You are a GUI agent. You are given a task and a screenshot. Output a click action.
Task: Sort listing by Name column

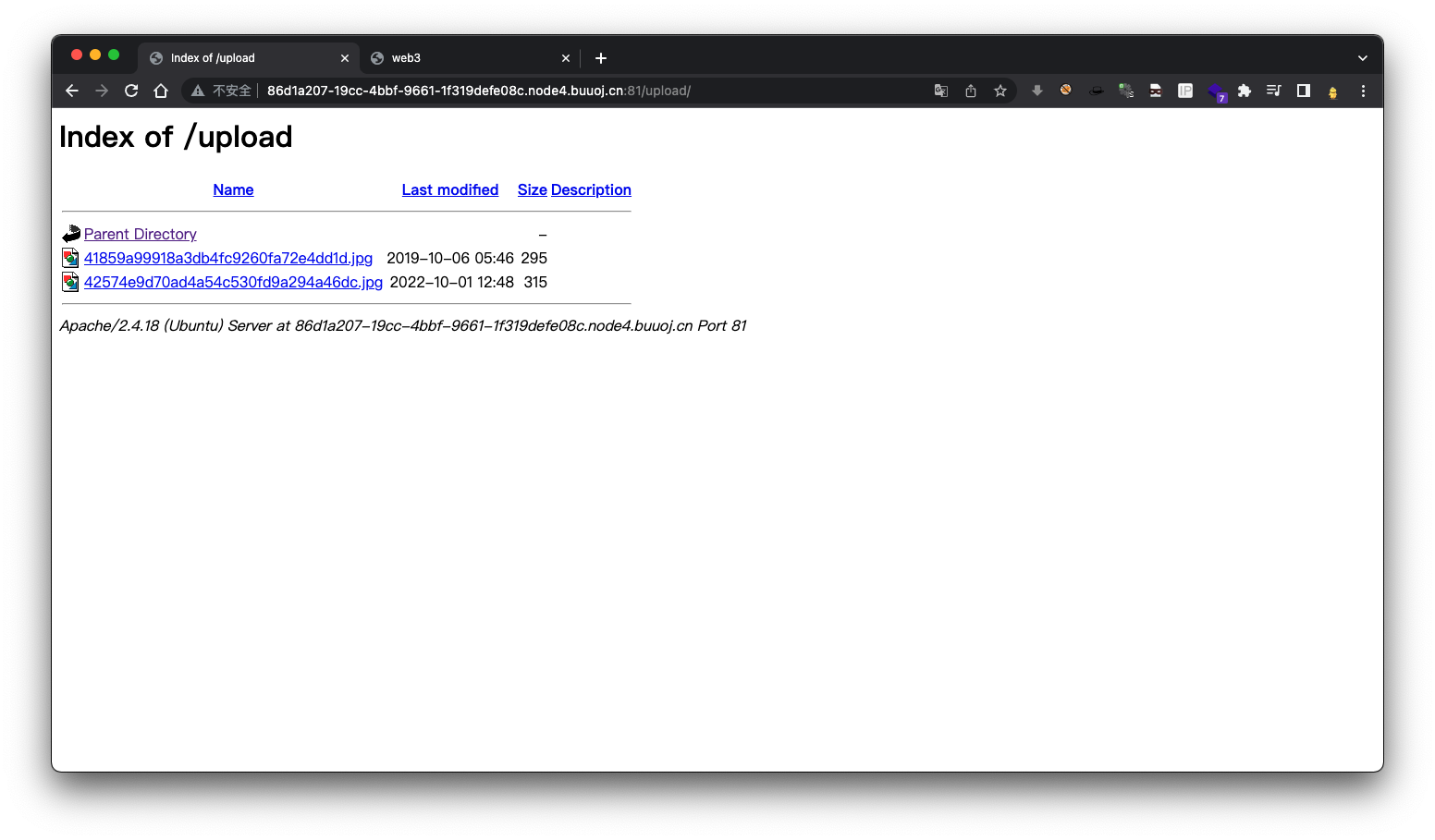[x=233, y=189]
